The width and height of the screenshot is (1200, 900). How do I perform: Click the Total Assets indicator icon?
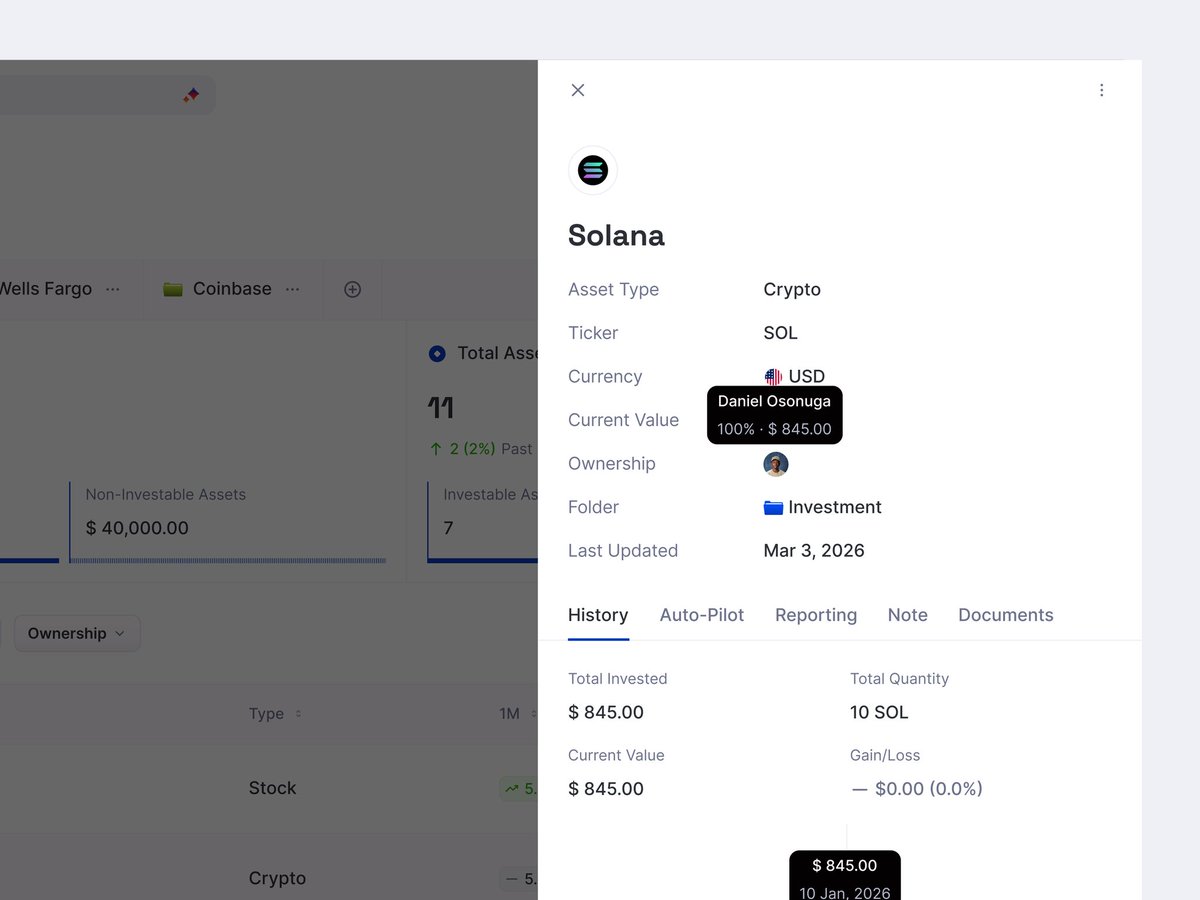click(436, 353)
